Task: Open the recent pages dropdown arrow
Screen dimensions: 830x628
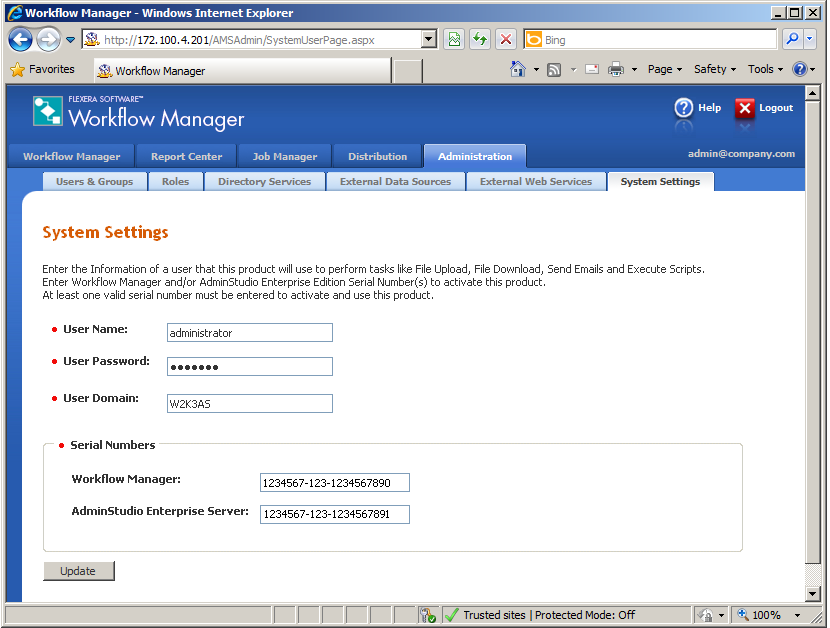Action: 70,40
